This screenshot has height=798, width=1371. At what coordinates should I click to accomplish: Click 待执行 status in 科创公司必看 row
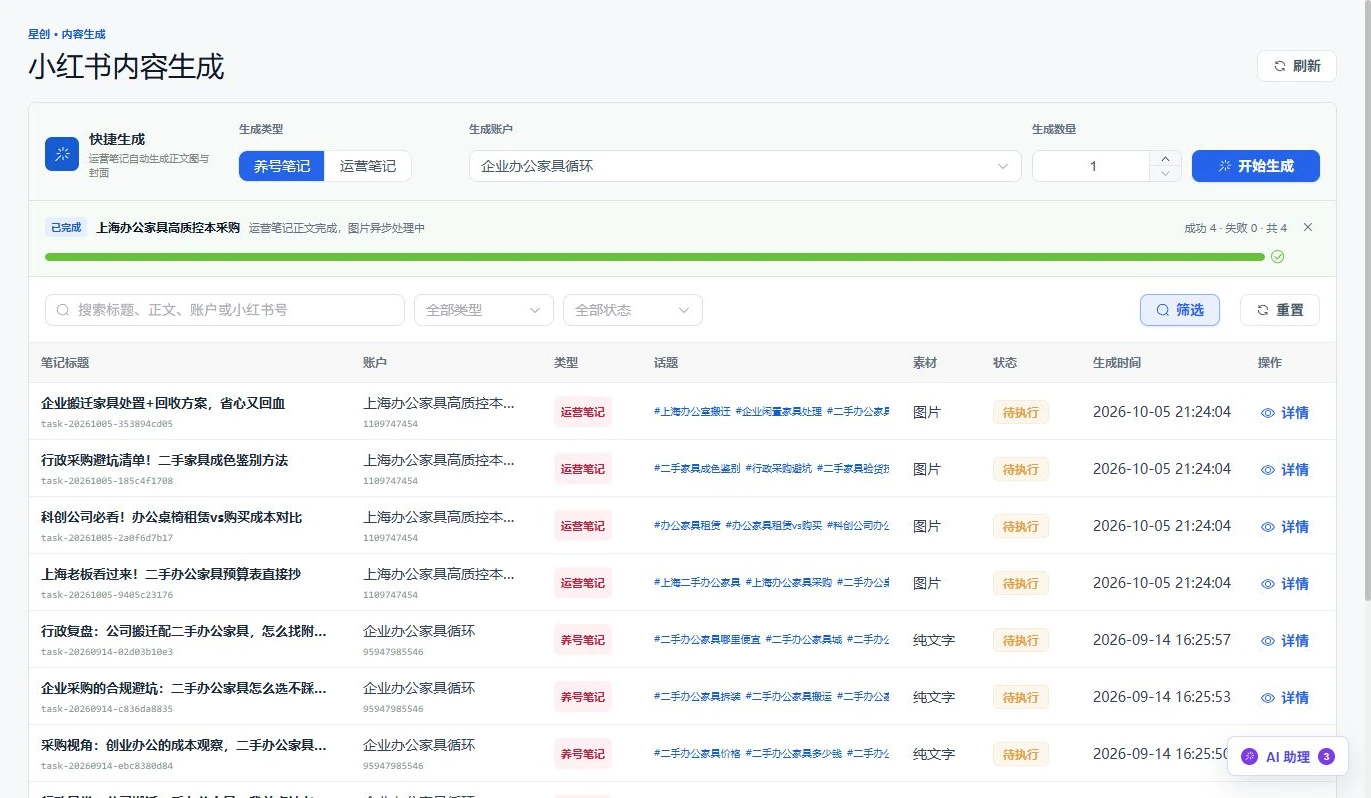pos(1020,526)
